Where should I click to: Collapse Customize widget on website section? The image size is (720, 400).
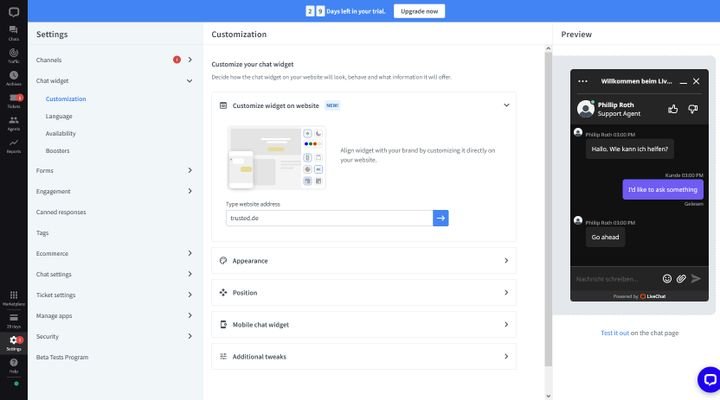click(x=506, y=105)
